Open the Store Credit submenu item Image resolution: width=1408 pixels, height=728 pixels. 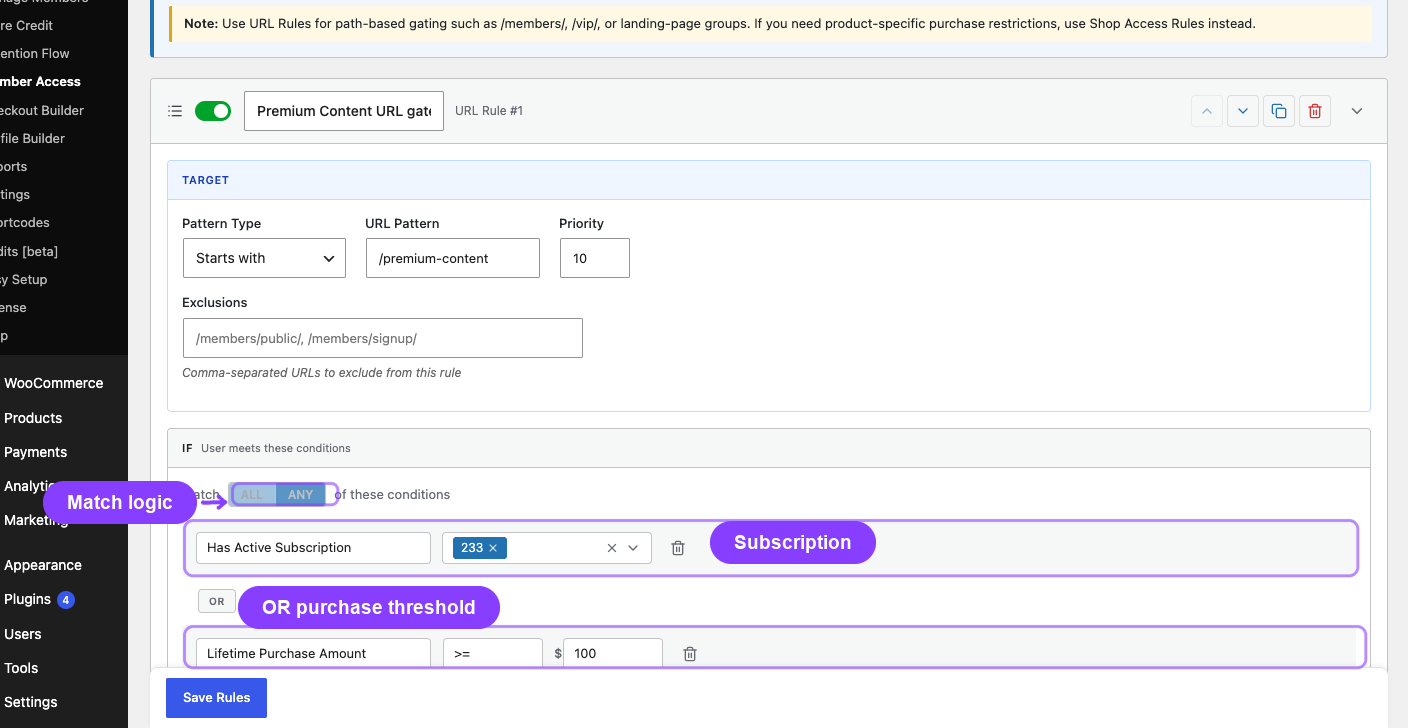[27, 25]
